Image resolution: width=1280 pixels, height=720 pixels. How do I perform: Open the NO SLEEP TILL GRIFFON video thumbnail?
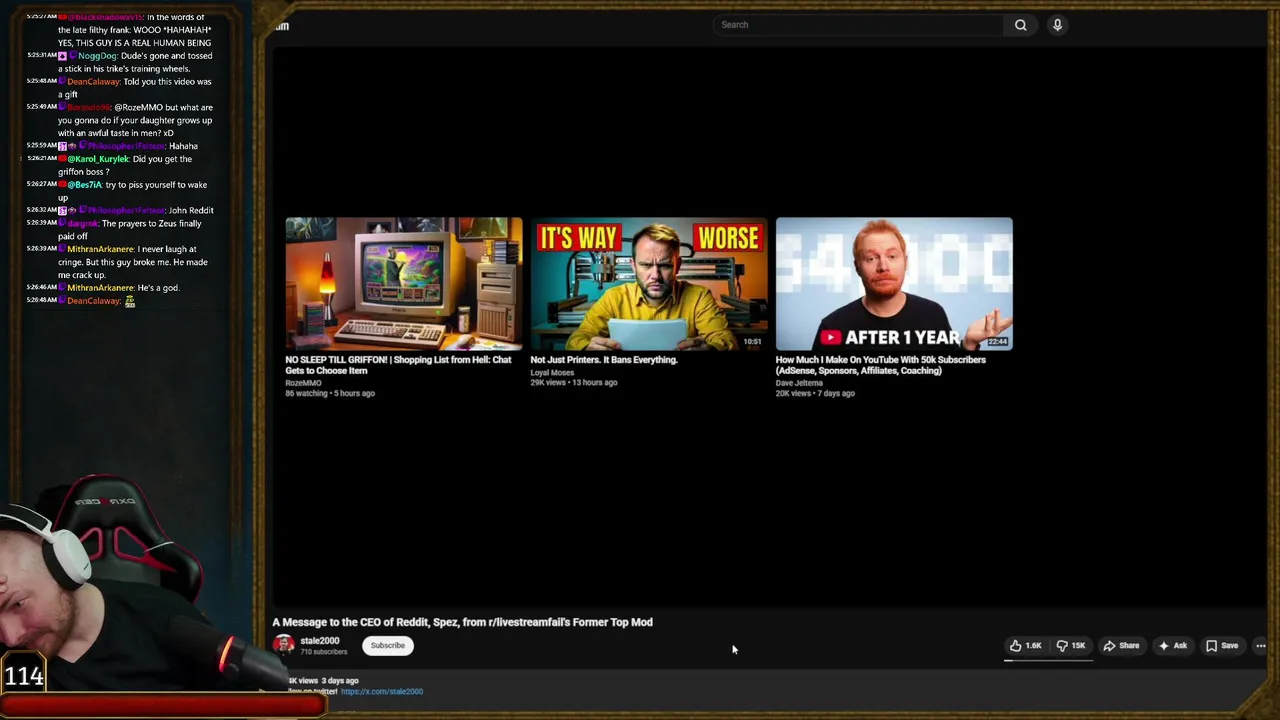[x=404, y=284]
